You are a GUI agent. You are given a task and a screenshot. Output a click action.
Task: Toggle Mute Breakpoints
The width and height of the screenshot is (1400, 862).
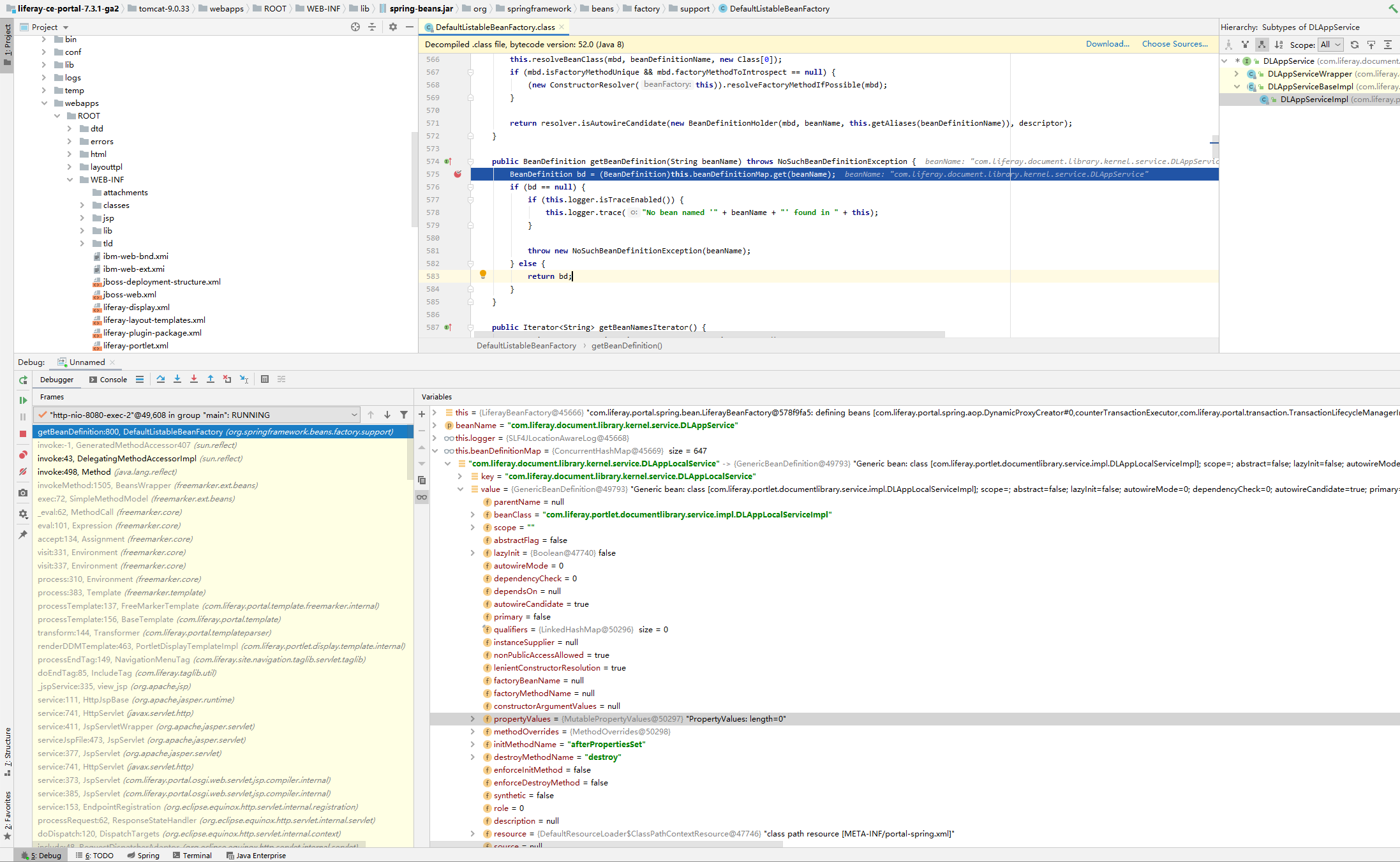click(x=23, y=472)
